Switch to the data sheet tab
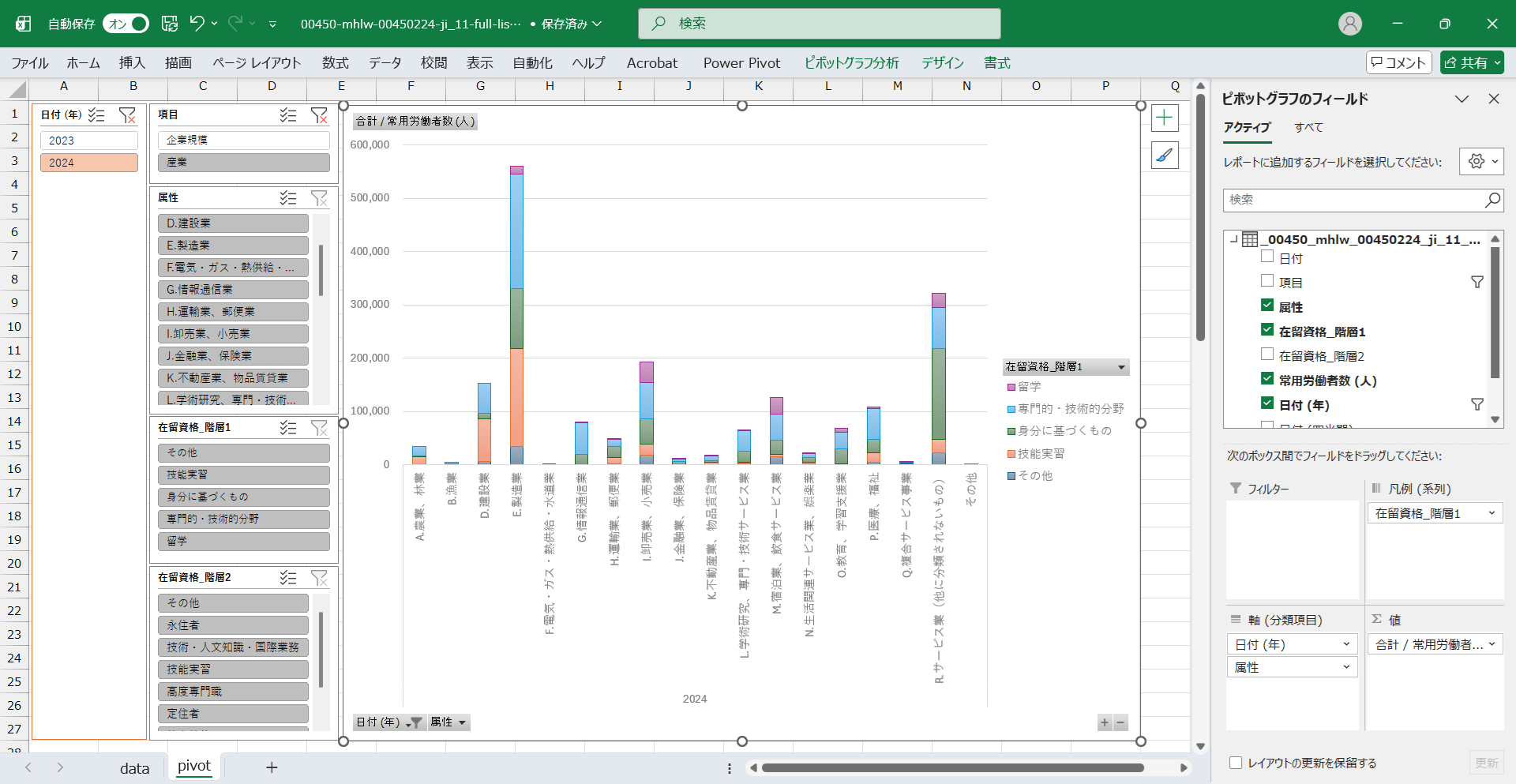 [134, 768]
